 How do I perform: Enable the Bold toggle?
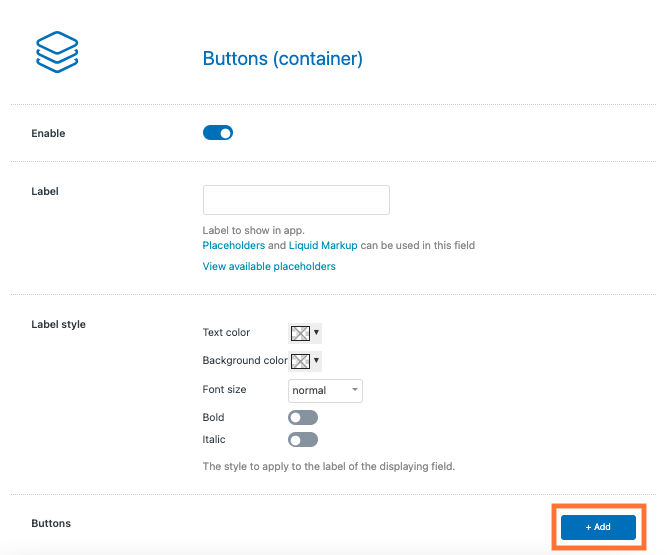[303, 417]
